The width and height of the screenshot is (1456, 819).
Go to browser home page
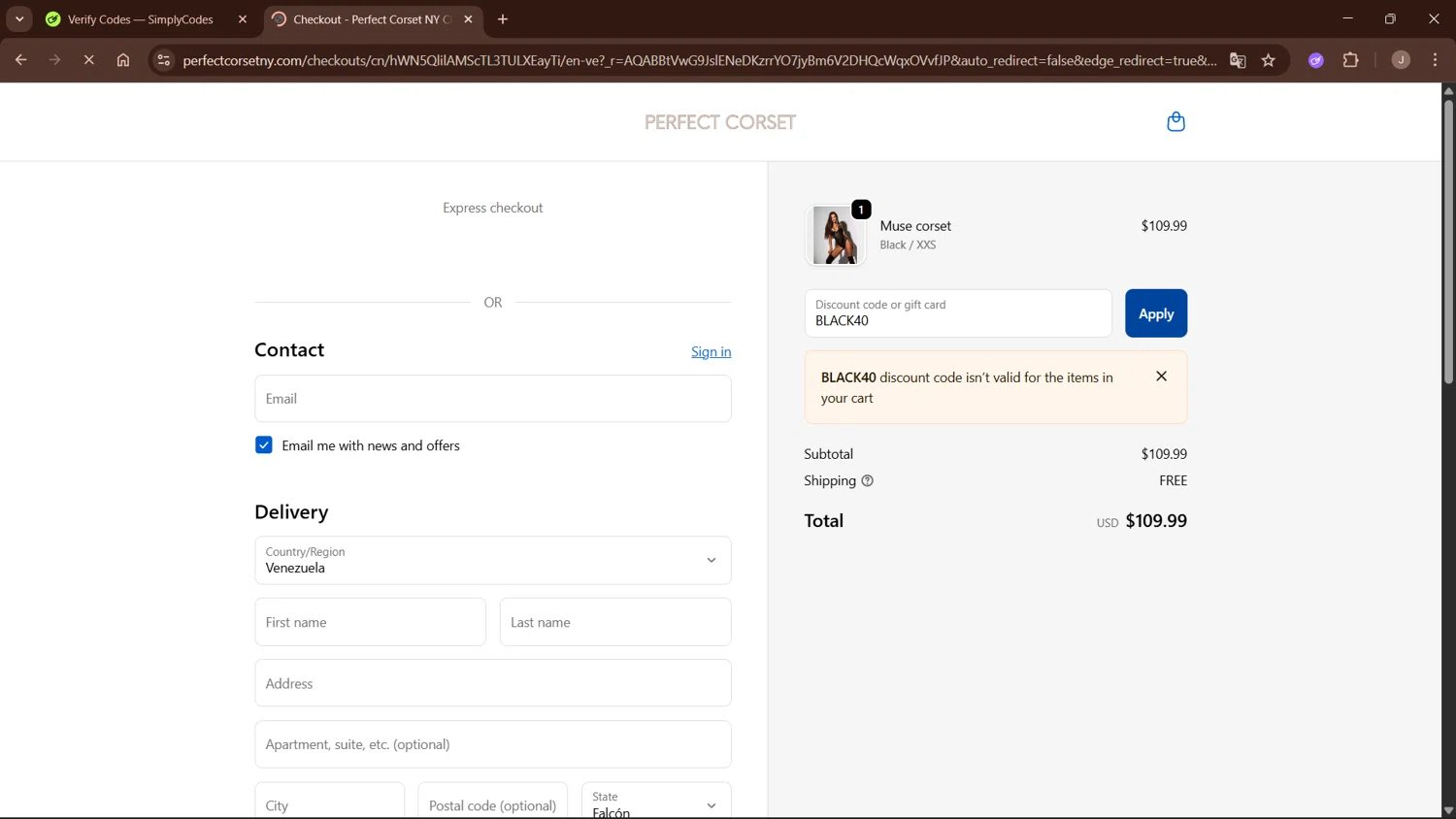point(123,60)
